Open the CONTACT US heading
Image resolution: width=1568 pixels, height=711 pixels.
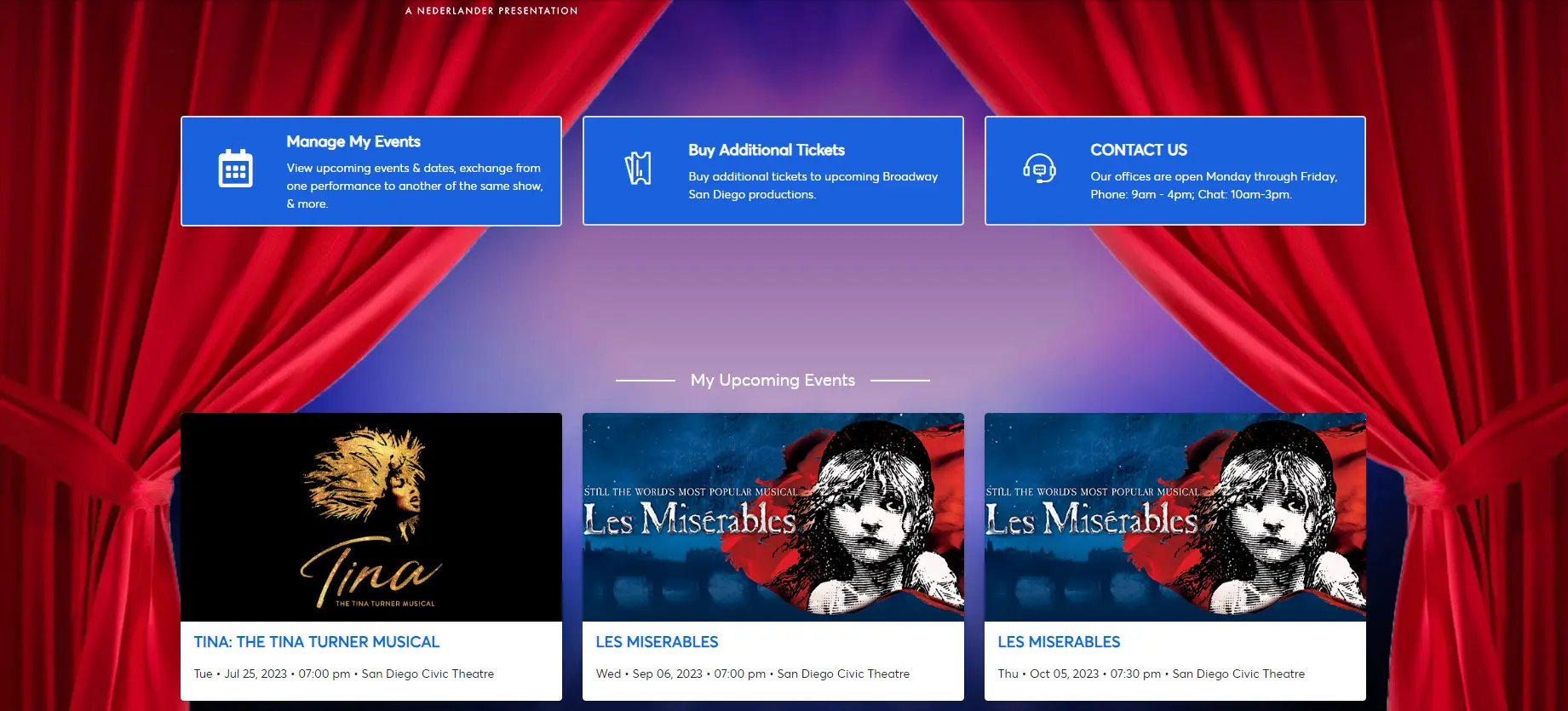[1138, 150]
